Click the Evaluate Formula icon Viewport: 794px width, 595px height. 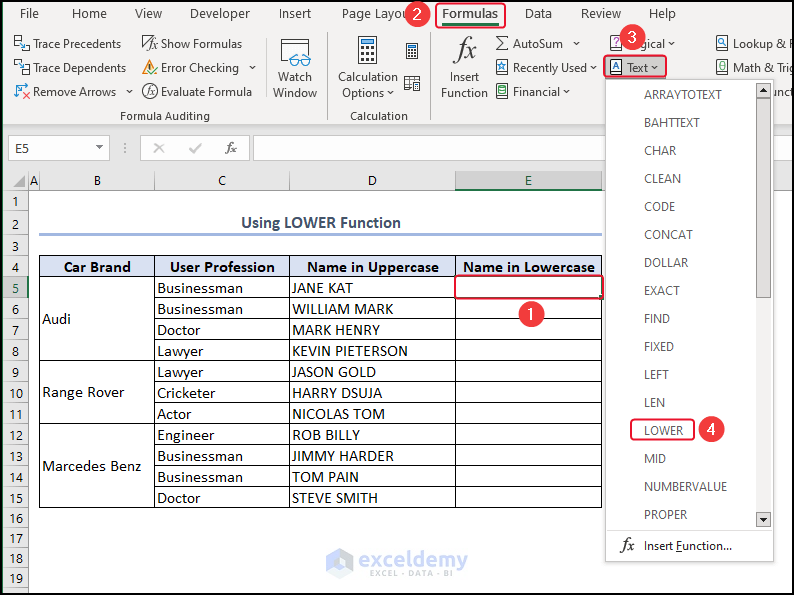pos(150,92)
